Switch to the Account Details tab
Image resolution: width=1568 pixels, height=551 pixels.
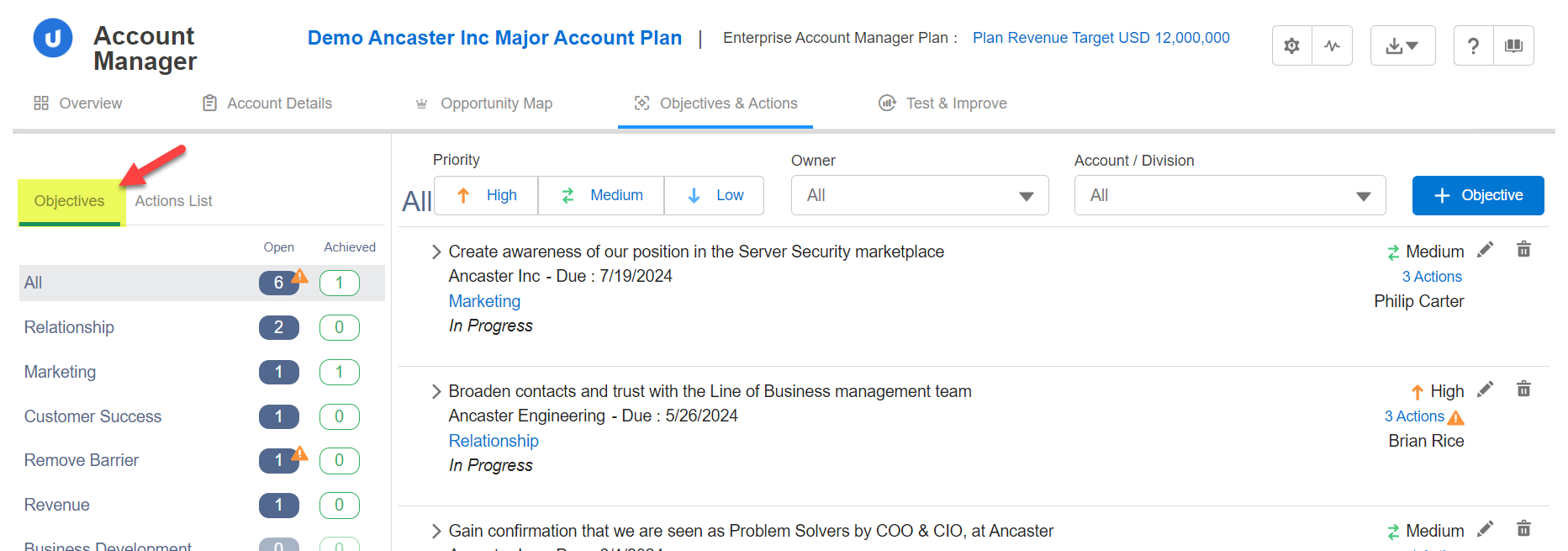tap(267, 103)
